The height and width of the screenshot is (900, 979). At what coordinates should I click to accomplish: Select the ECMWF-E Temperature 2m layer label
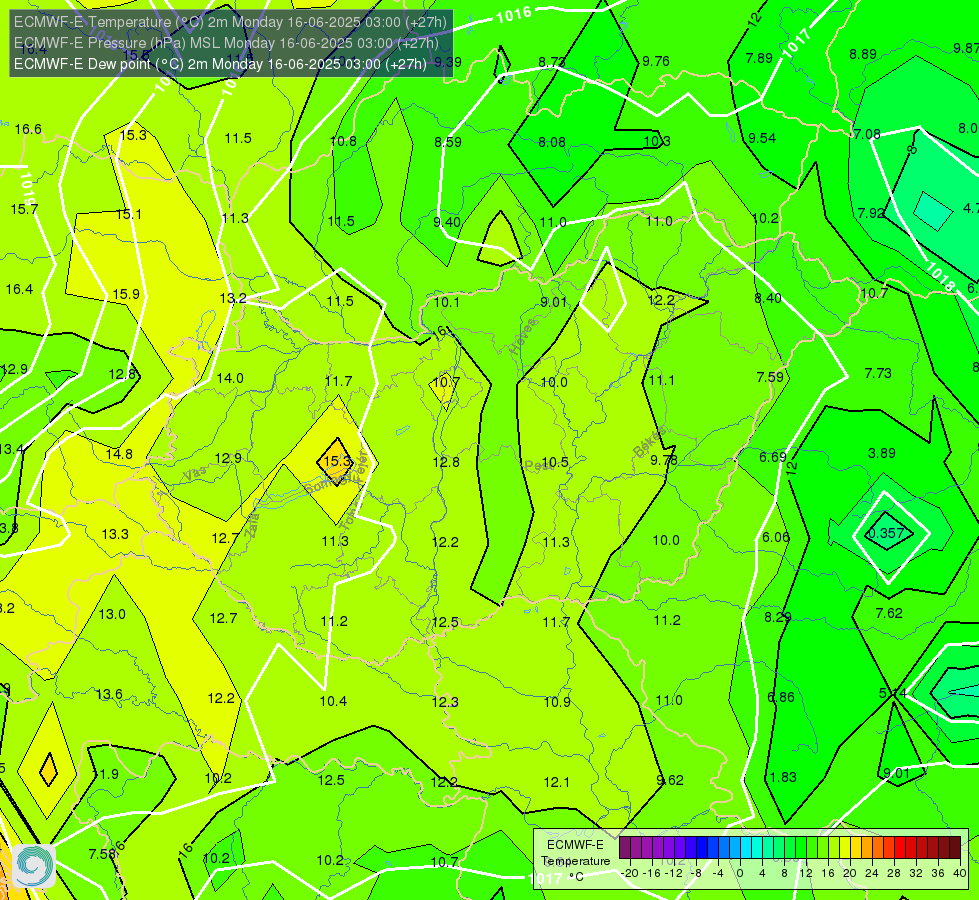pos(230,22)
